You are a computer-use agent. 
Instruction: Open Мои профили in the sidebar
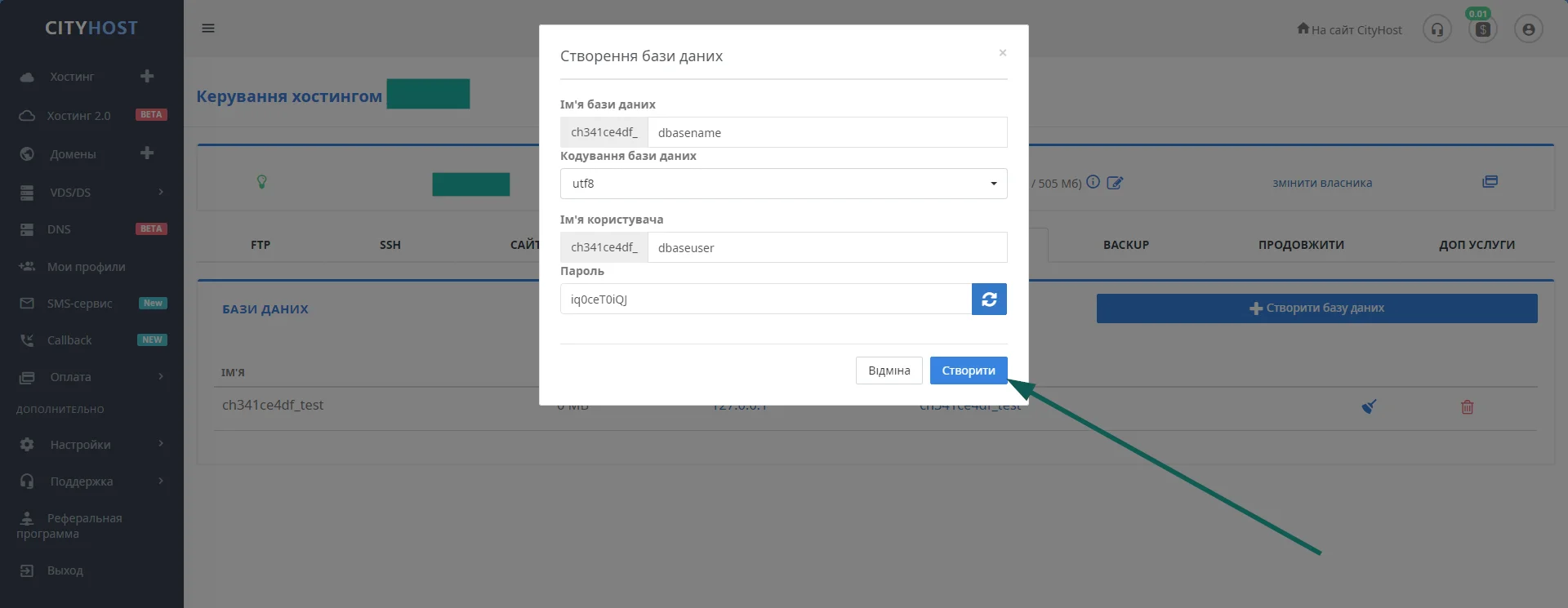(x=86, y=266)
